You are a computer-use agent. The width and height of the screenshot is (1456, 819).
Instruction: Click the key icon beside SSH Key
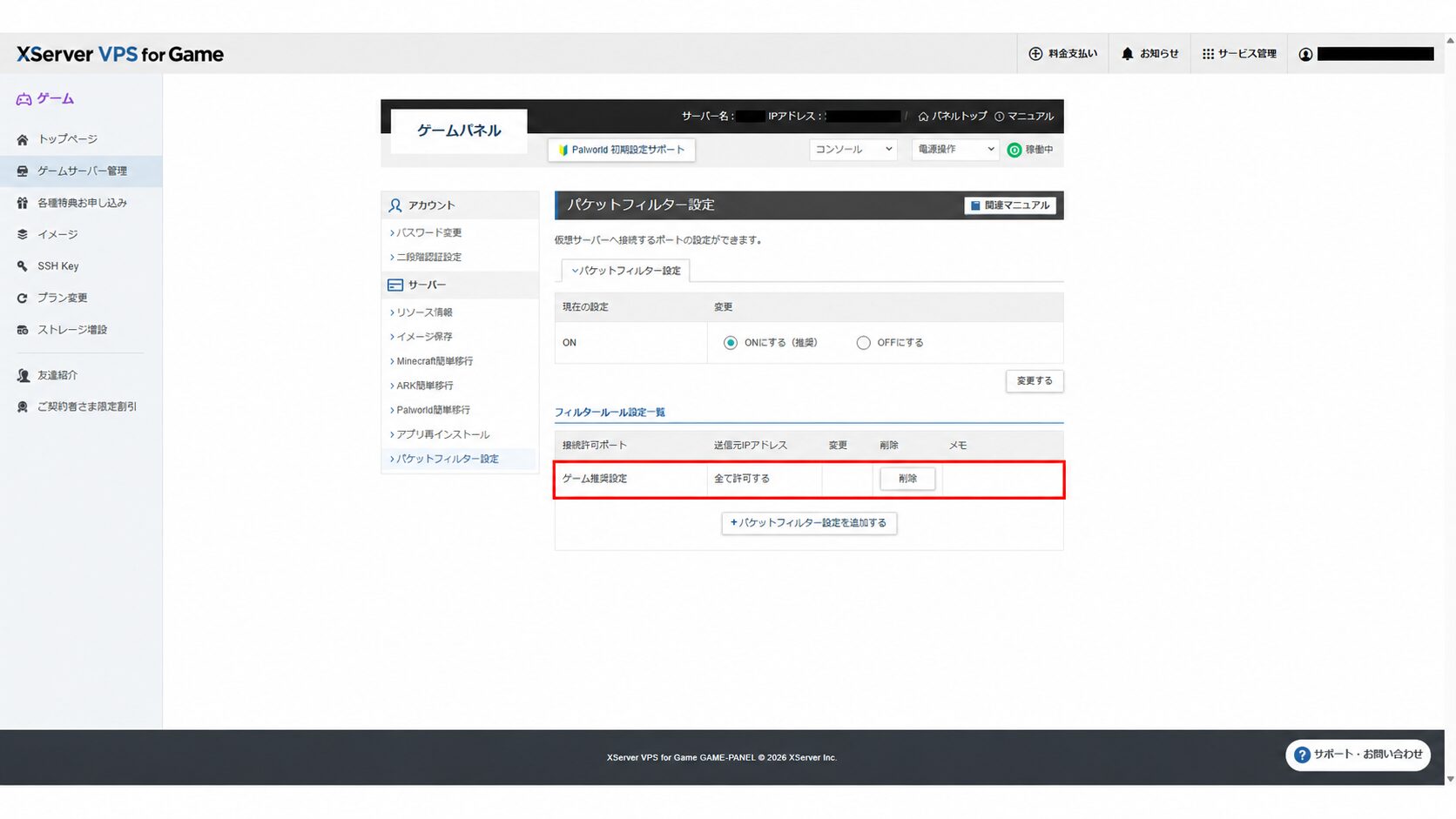point(23,266)
